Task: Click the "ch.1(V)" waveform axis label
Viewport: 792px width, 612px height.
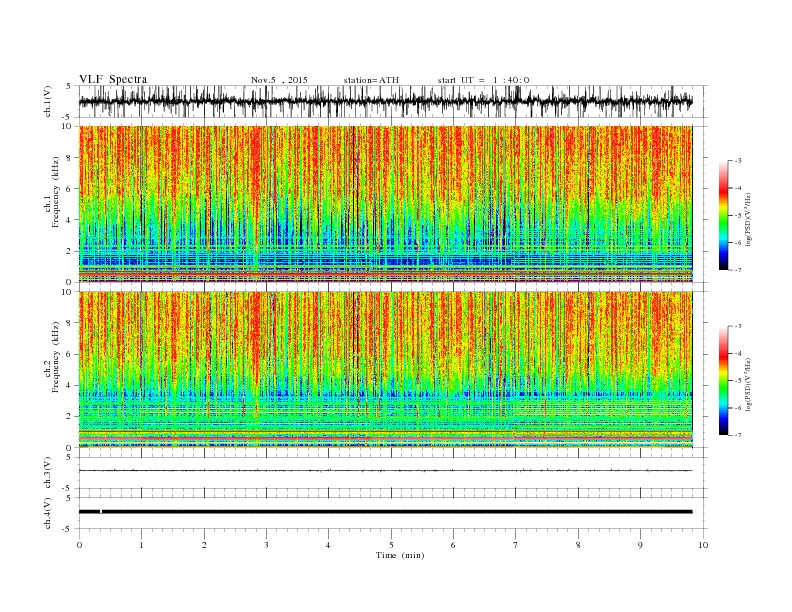Action: pos(48,101)
